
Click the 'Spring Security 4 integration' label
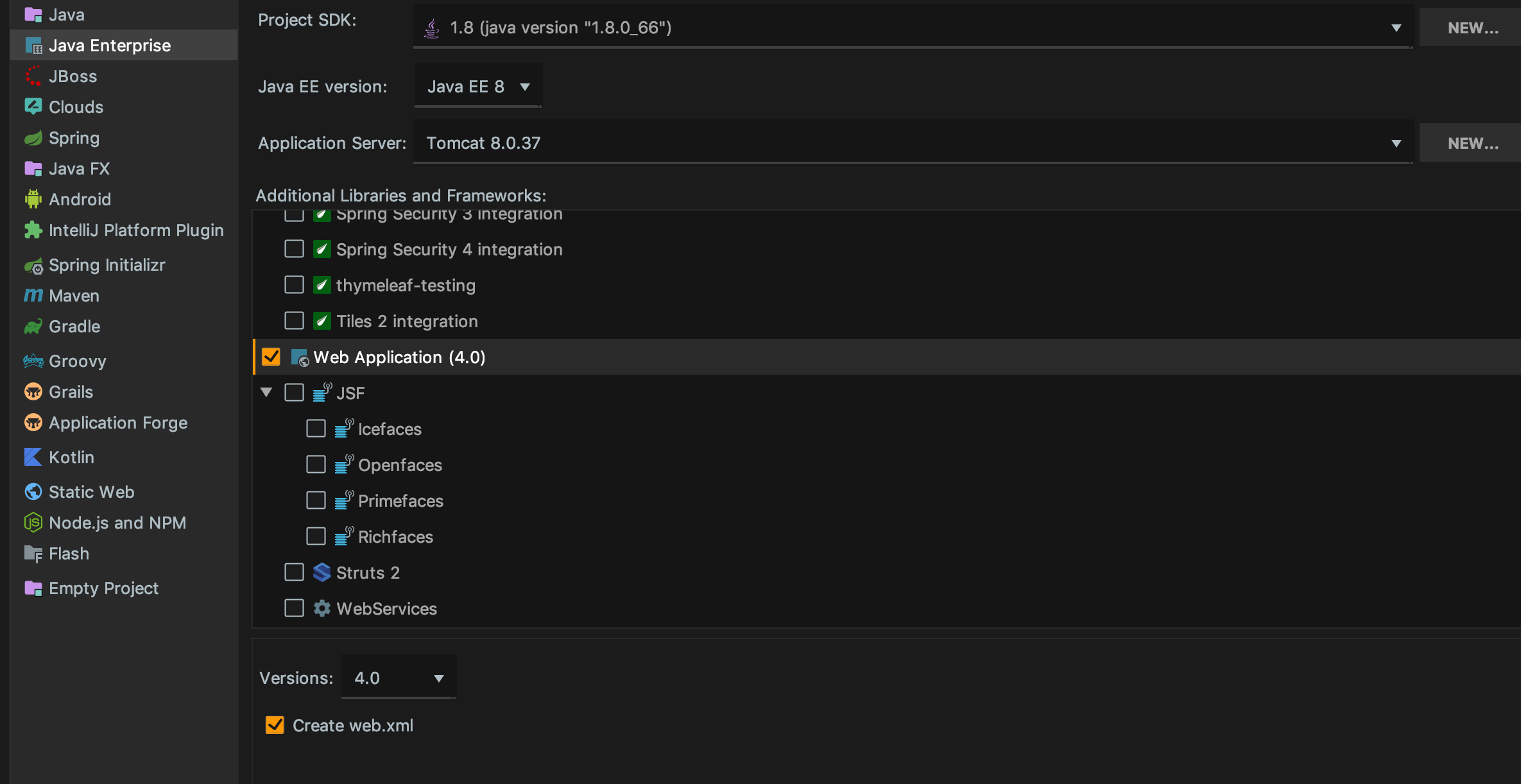click(449, 250)
